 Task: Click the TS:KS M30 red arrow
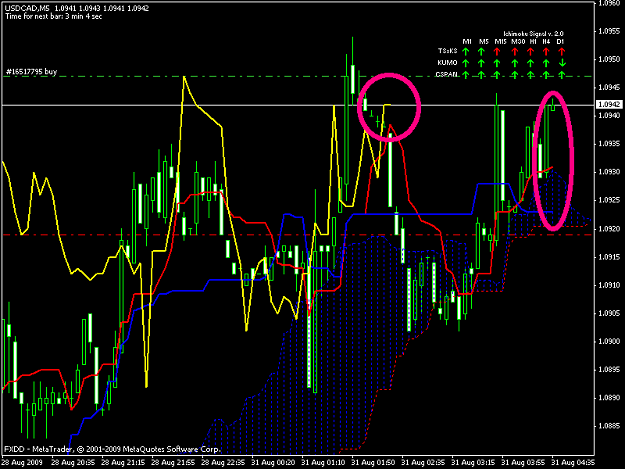515,51
